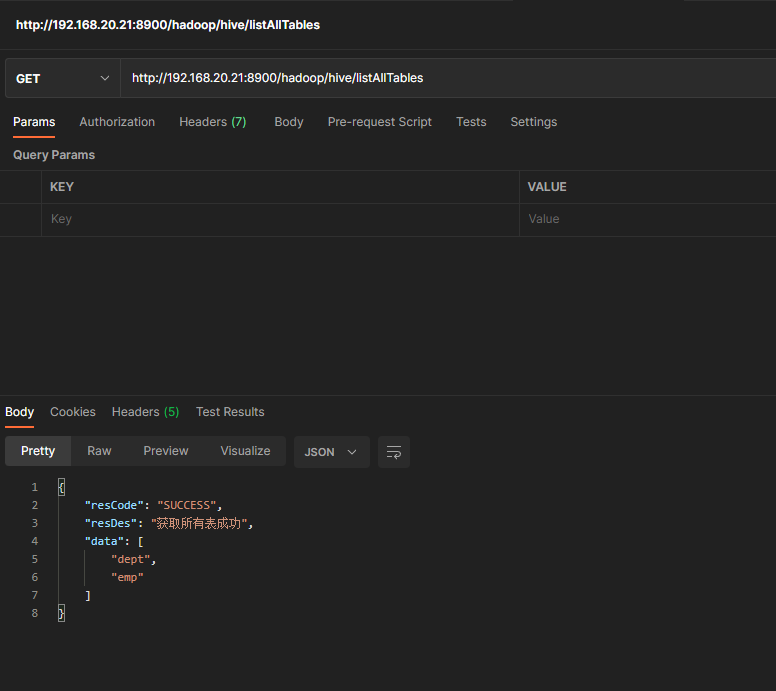Viewport: 776px width, 691px height.
Task: Open the Settings tab
Action: point(534,122)
